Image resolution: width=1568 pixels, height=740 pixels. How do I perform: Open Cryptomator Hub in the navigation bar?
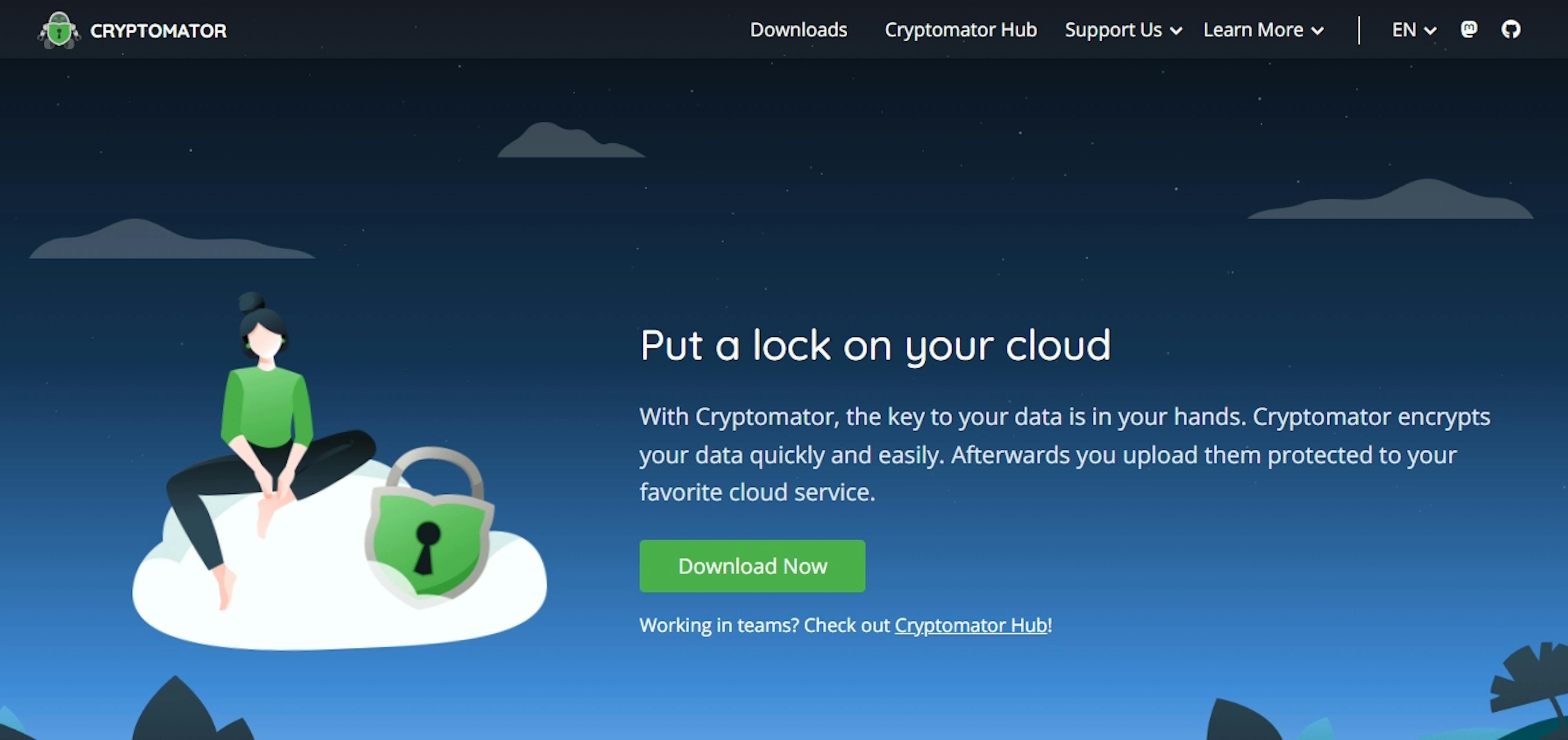(960, 30)
